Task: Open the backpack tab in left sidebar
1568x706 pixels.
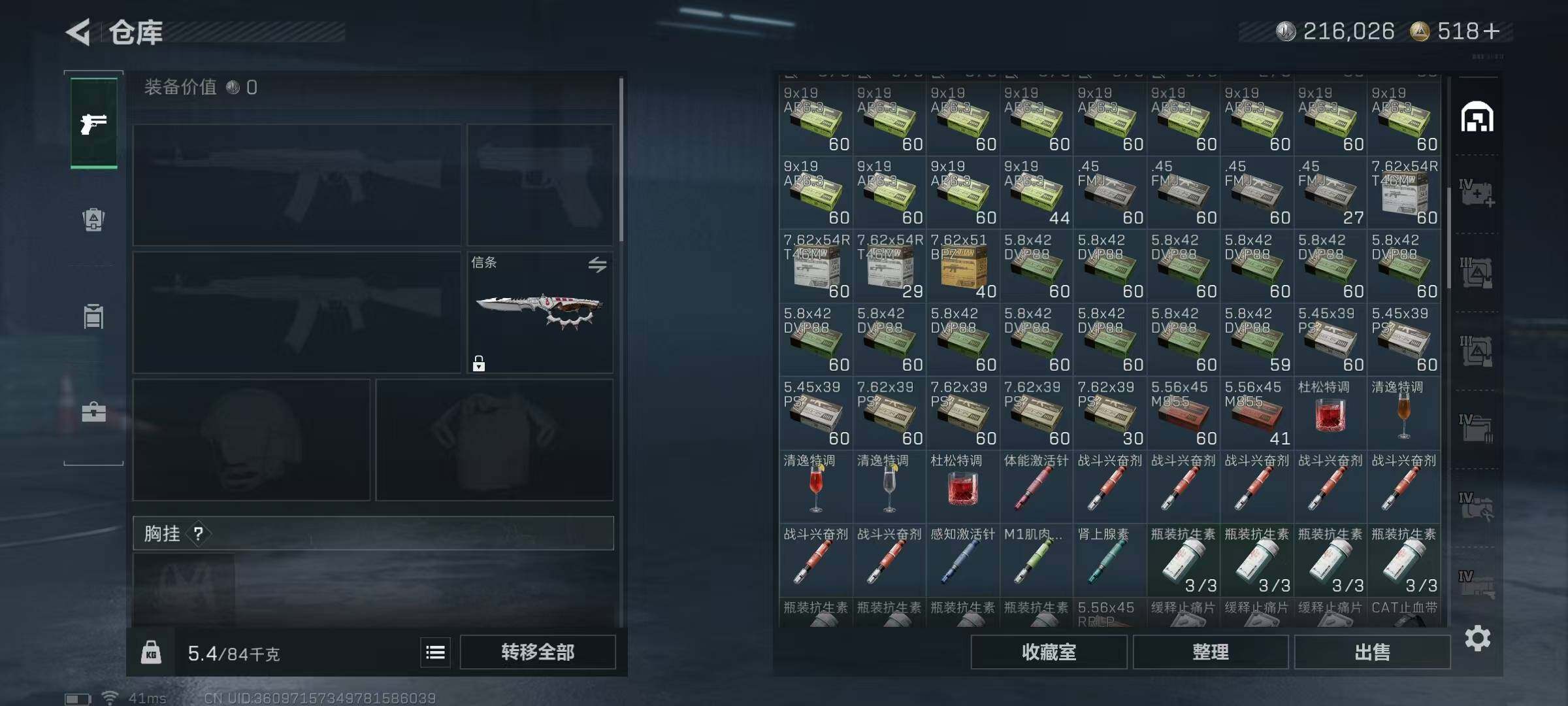Action: [93, 220]
